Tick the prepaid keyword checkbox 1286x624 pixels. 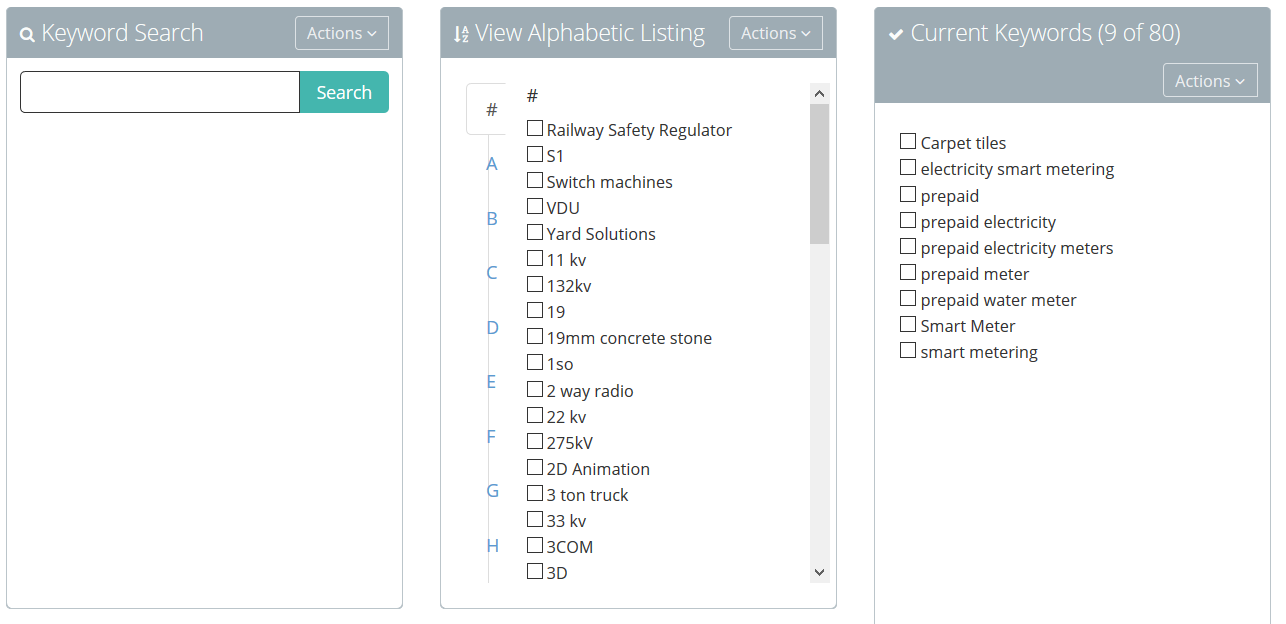click(x=908, y=194)
